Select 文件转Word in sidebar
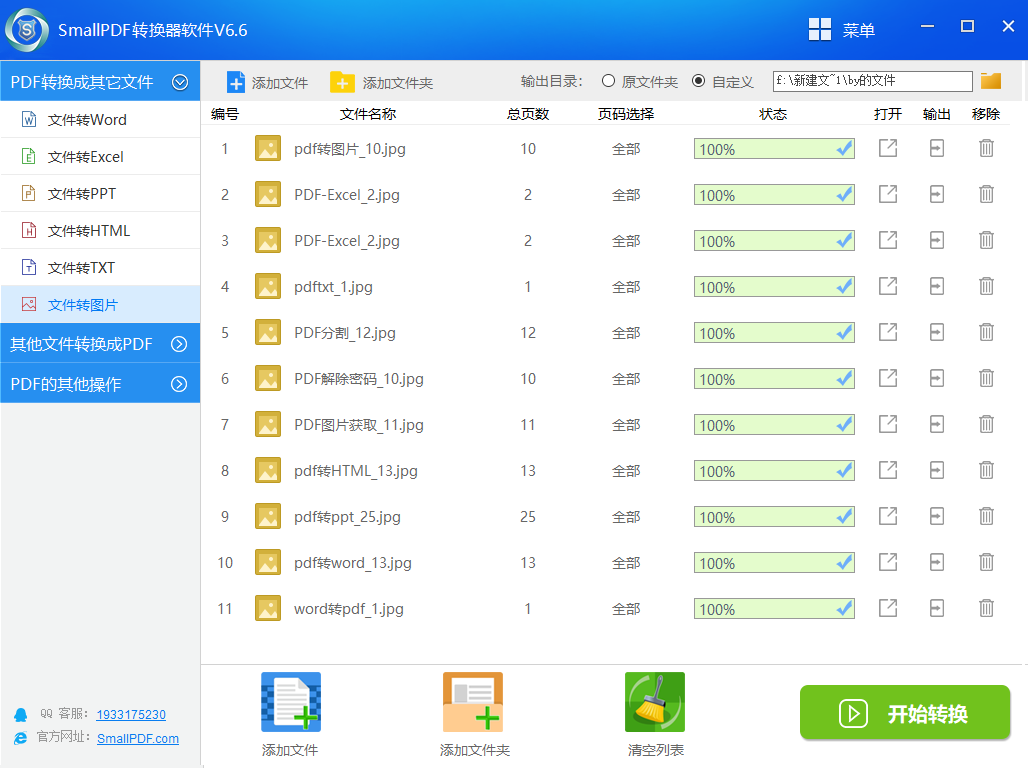The width and height of the screenshot is (1028, 768). [x=100, y=119]
